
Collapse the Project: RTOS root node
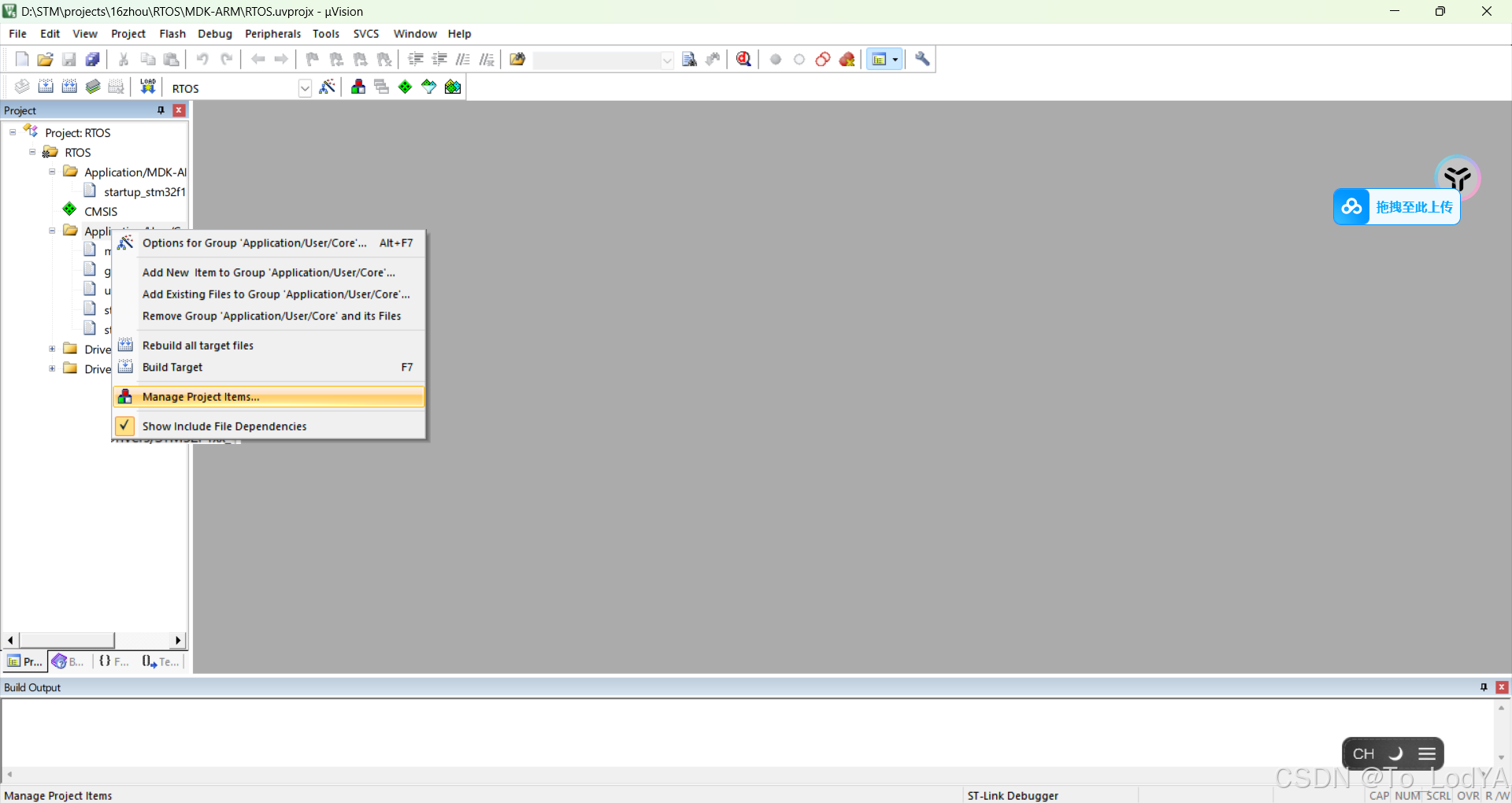click(13, 132)
